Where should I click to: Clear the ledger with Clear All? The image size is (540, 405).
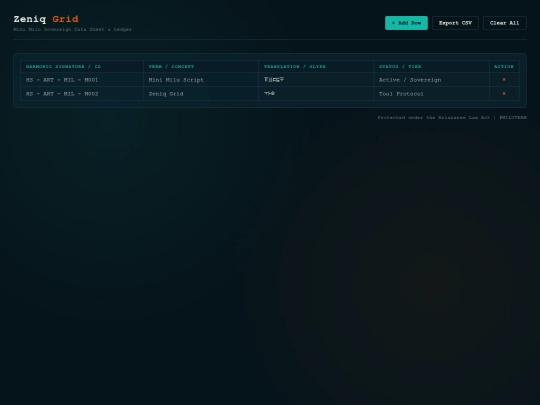[x=505, y=23]
